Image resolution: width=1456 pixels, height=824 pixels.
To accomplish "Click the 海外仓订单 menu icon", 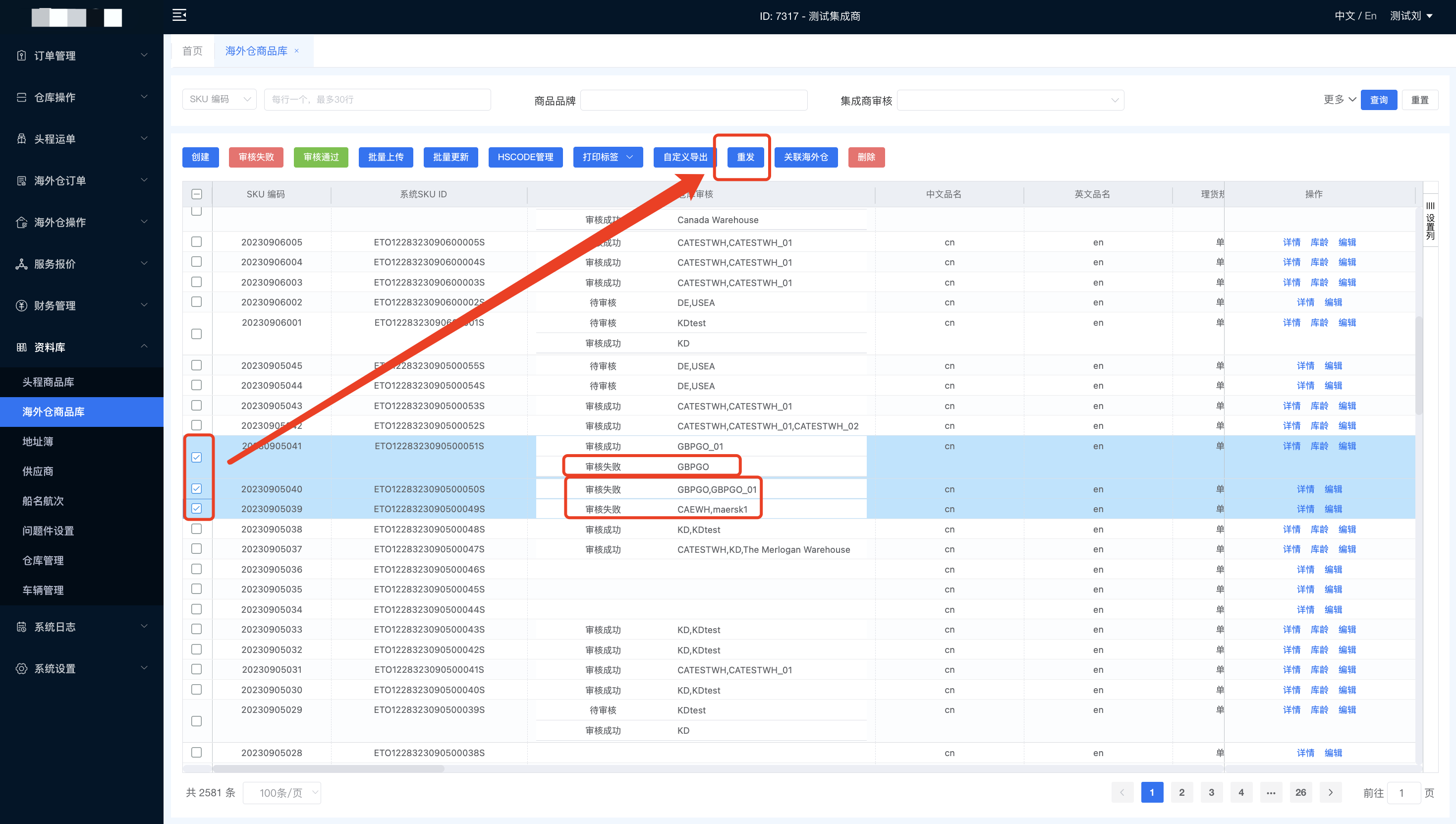I will coord(21,180).
